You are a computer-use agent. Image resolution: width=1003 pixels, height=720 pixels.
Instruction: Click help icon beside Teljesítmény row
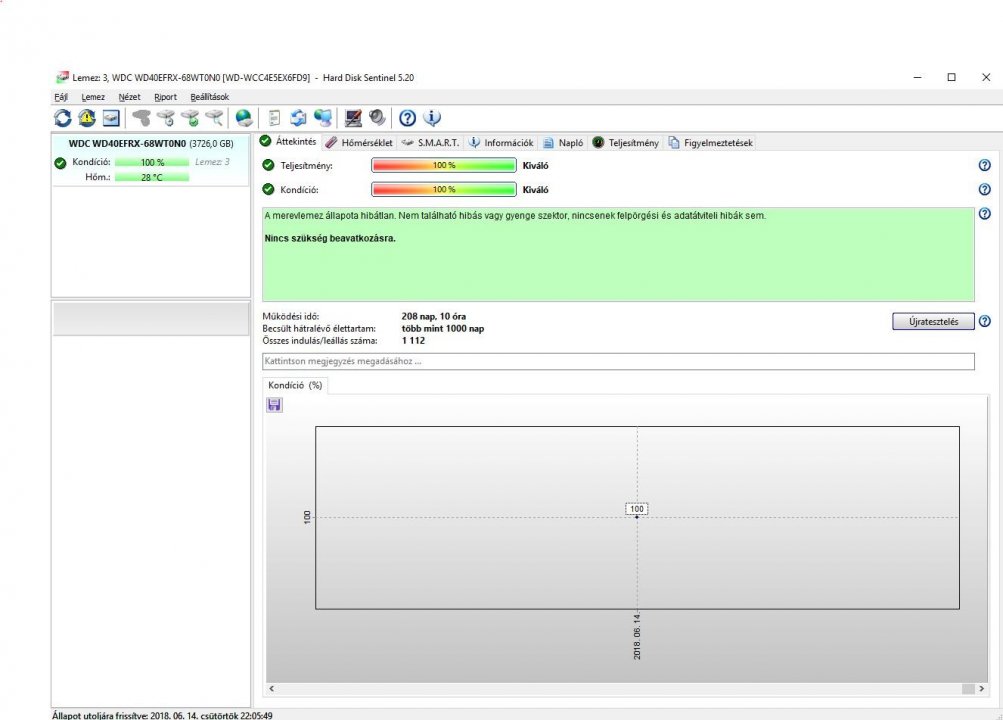coord(984,165)
